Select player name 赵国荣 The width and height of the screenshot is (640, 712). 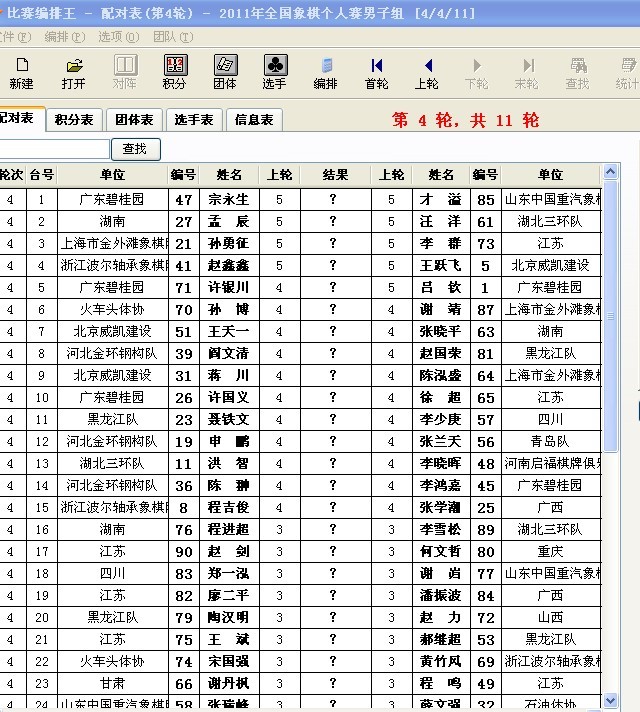[x=441, y=354]
